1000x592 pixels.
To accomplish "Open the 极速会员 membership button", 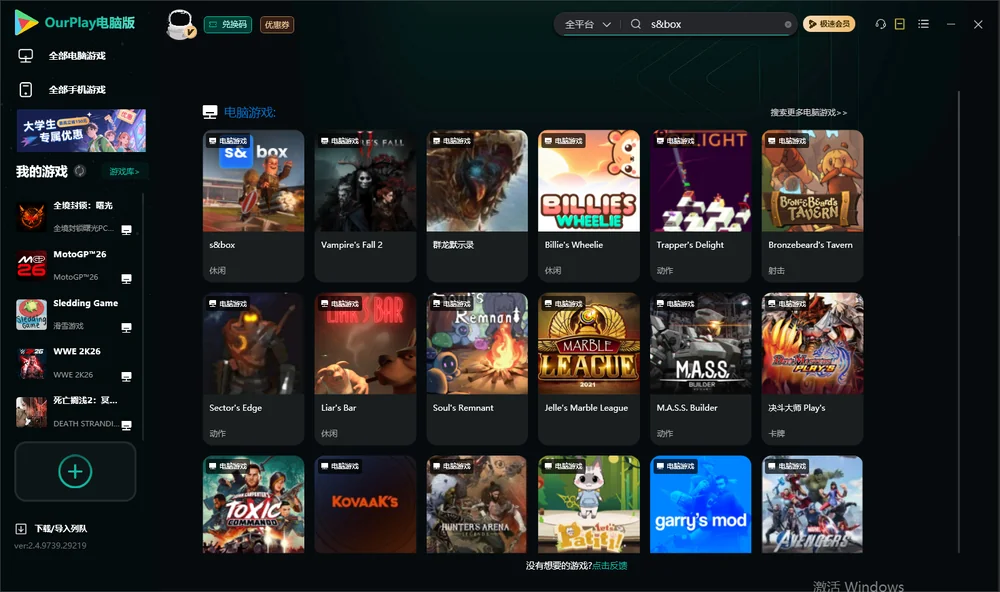I will click(x=829, y=24).
